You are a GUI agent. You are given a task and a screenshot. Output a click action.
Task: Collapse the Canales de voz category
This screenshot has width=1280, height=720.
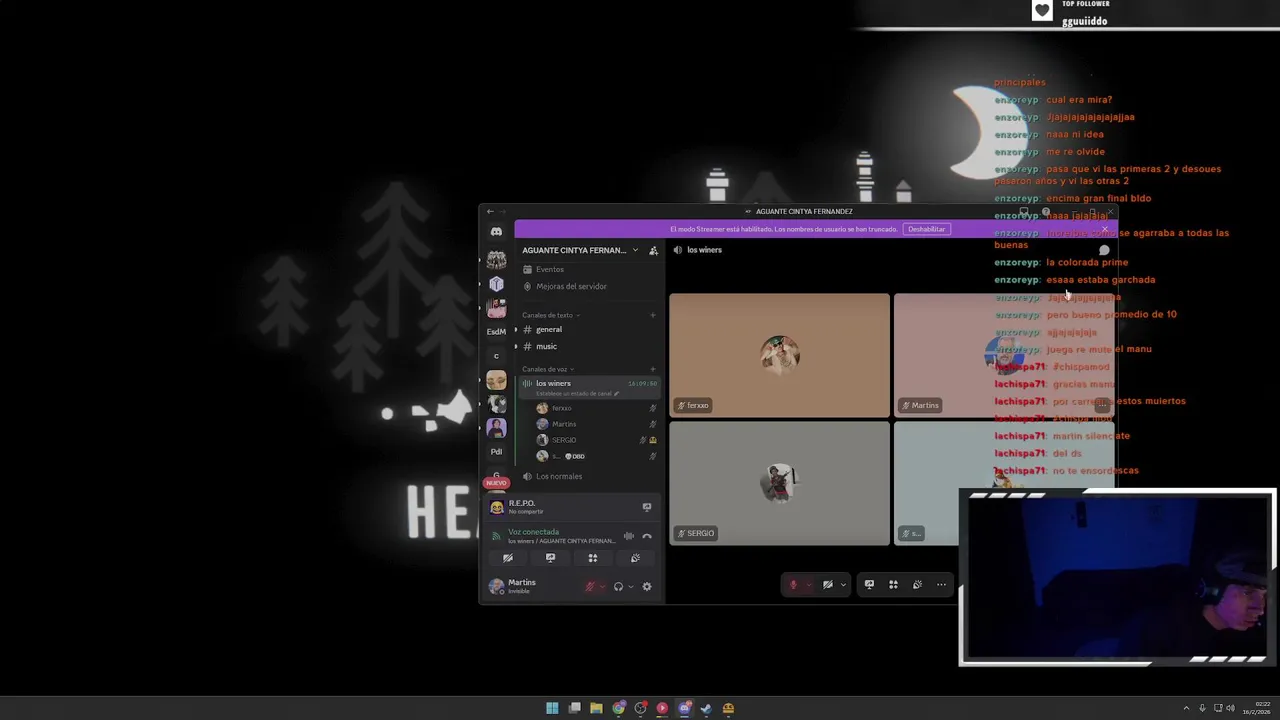click(x=548, y=369)
